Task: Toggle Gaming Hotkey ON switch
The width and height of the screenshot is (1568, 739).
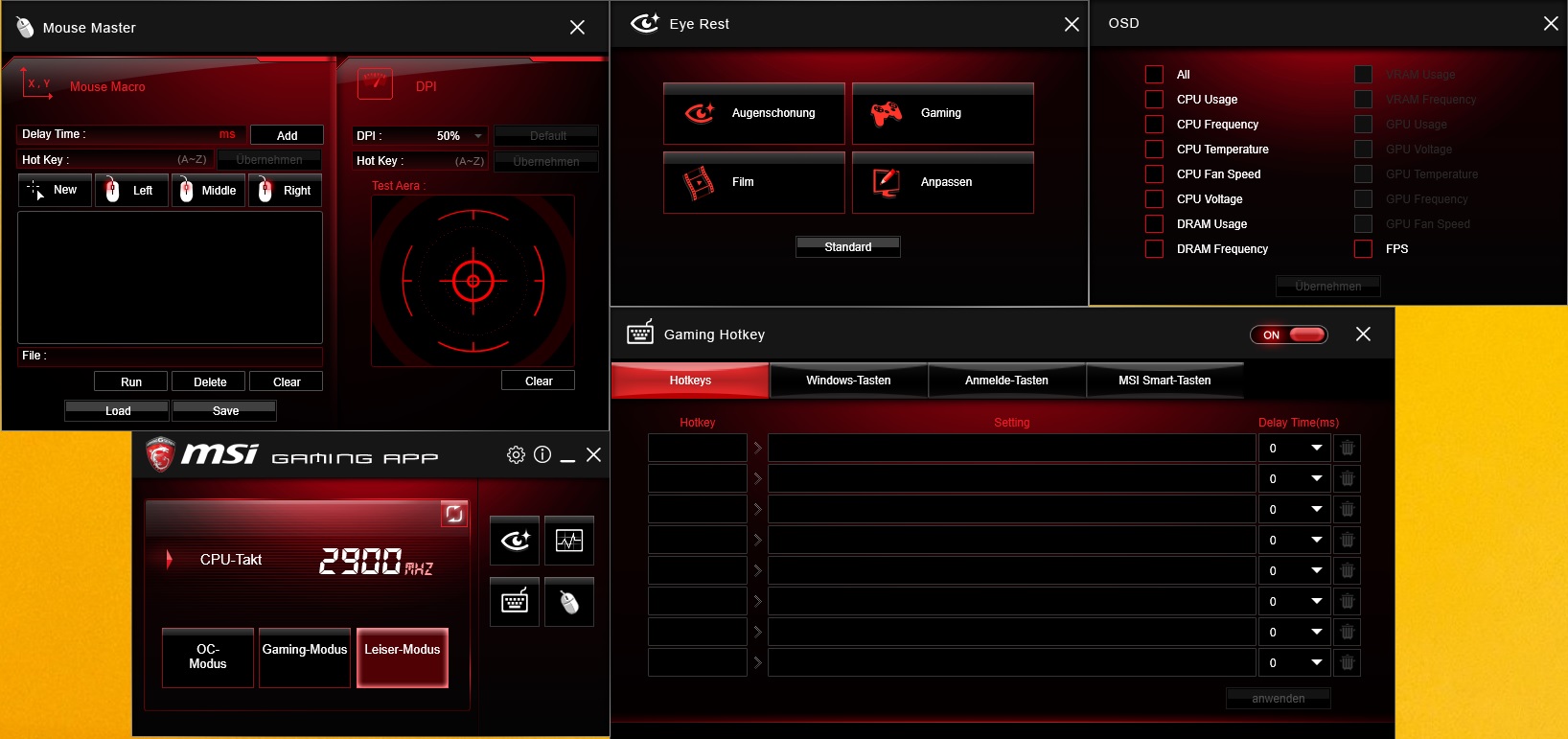Action: pyautogui.click(x=1289, y=335)
